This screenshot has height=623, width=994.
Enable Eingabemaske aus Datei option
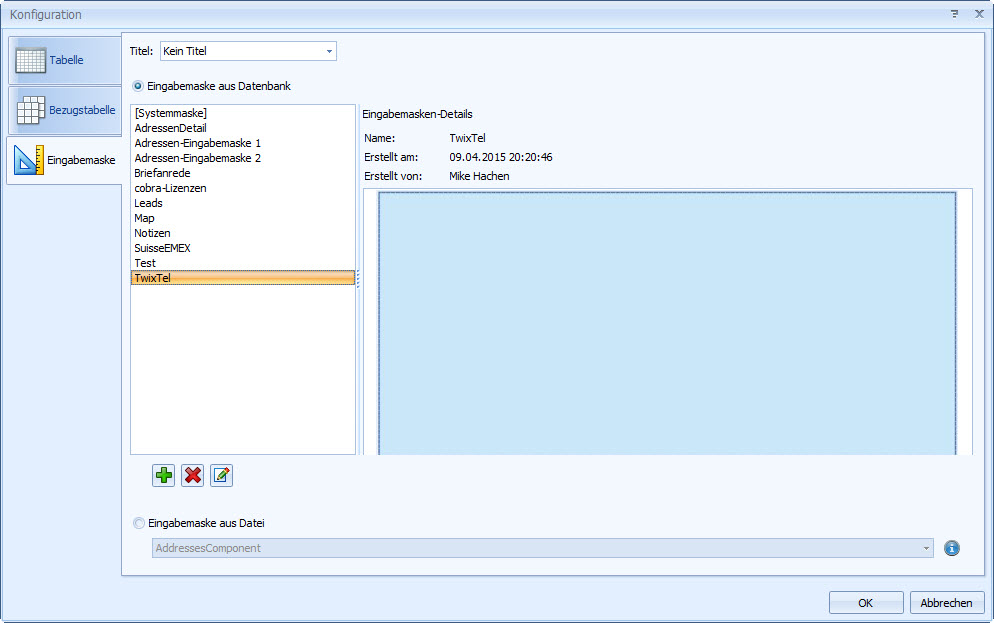click(138, 523)
